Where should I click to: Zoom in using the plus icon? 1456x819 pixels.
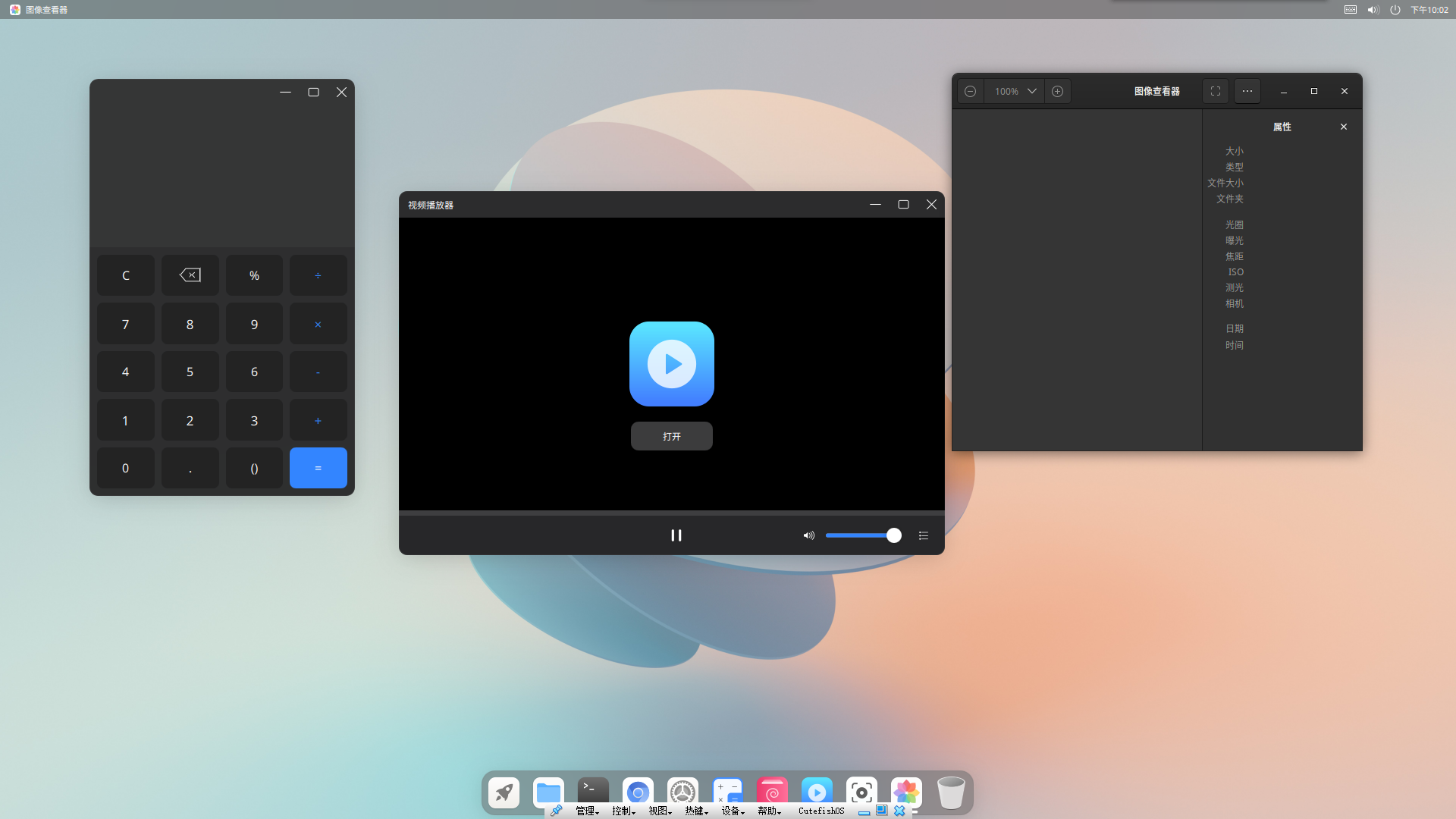pyautogui.click(x=1059, y=90)
